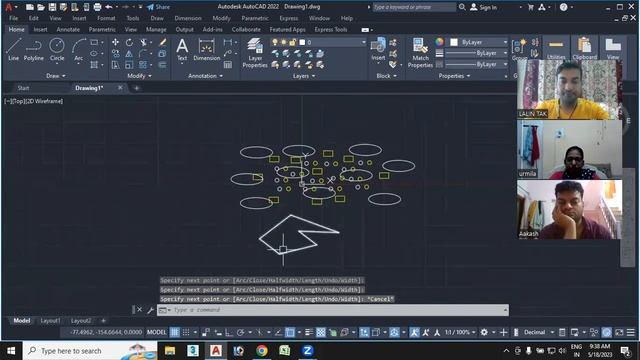Image resolution: width=640 pixels, height=360 pixels.
Task: Select the Rectangle draw tool
Action: pyautogui.click(x=94, y=42)
